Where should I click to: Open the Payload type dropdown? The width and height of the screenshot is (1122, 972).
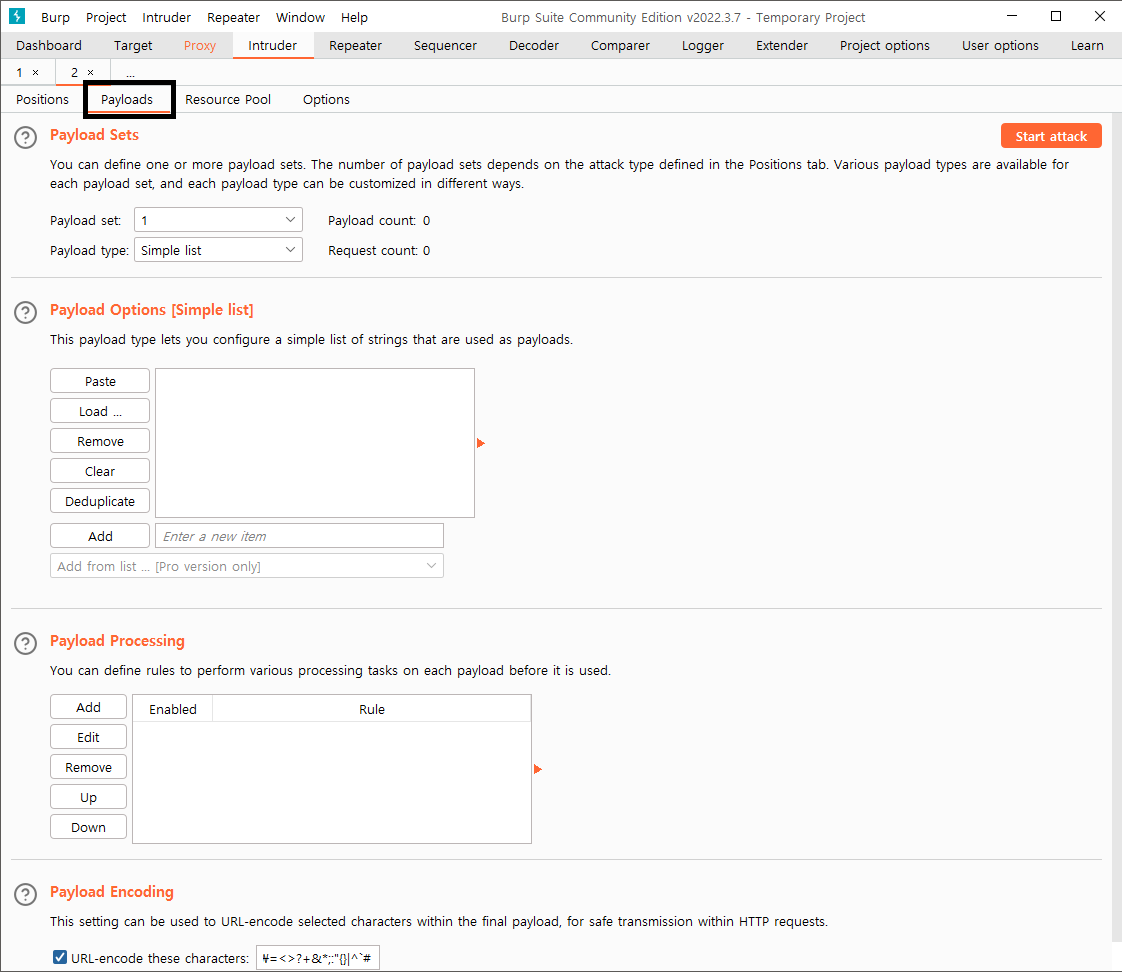click(218, 250)
